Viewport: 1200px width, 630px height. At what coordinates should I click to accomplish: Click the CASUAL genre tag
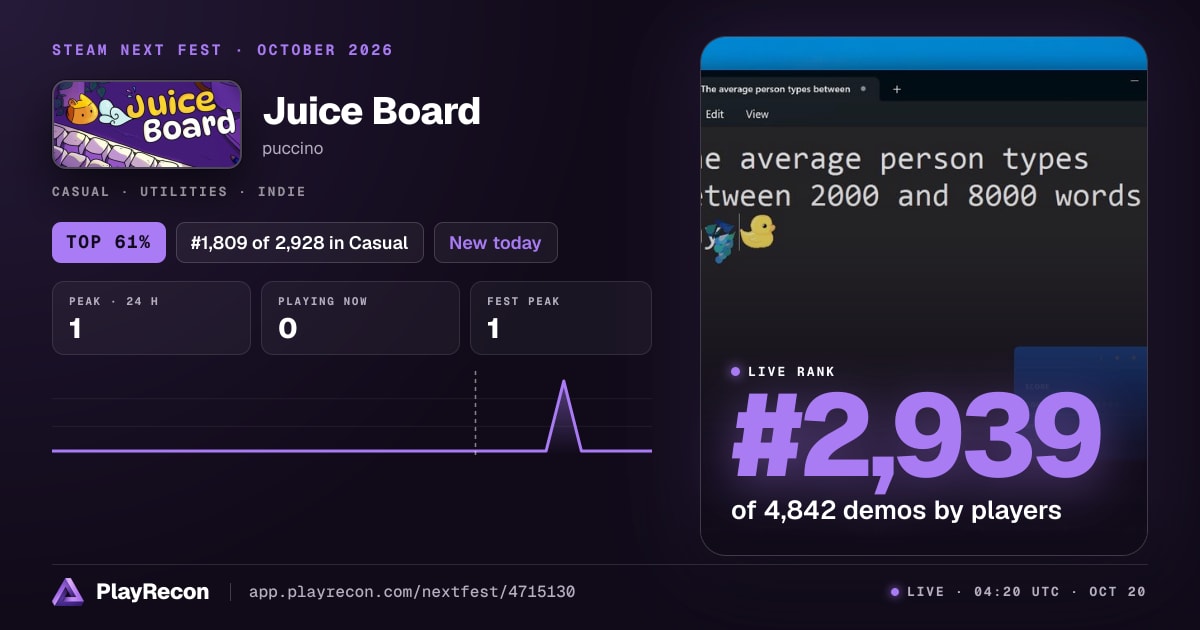coord(80,191)
